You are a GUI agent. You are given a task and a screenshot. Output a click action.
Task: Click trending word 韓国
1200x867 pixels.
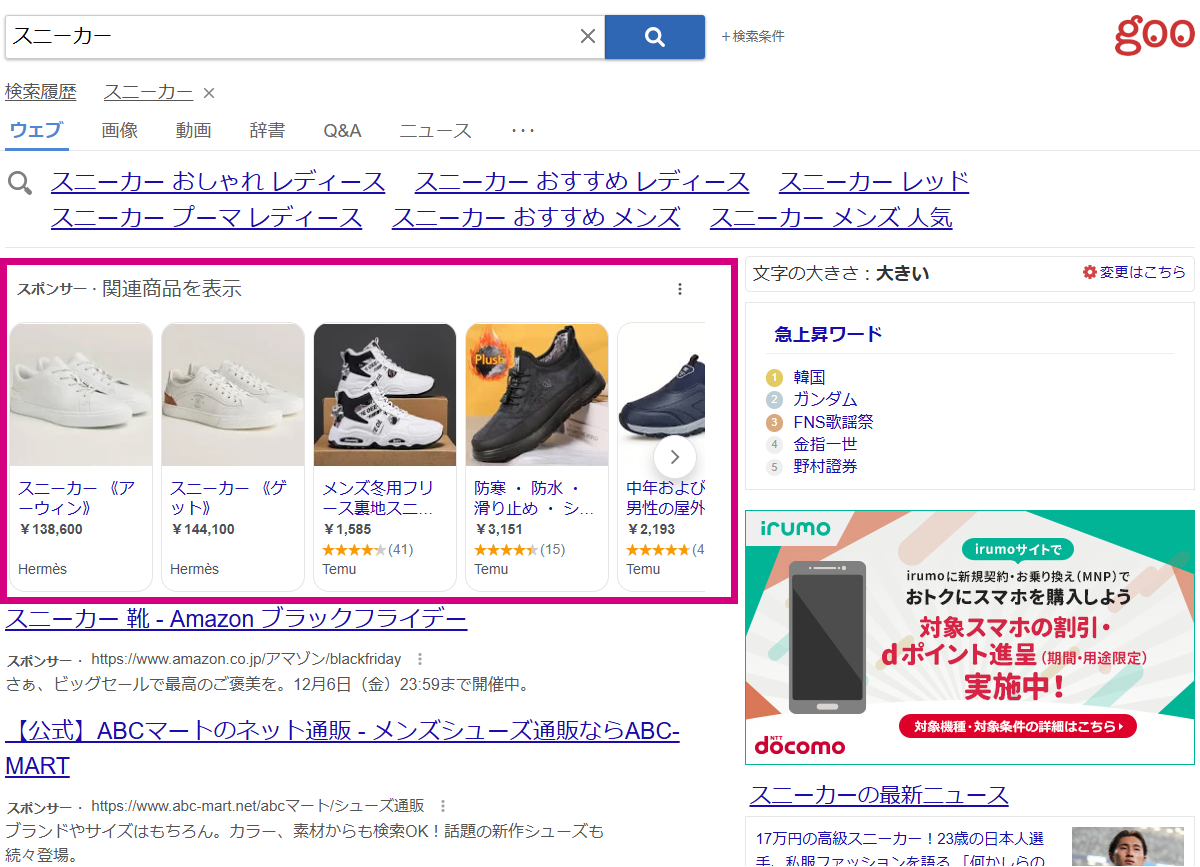[809, 377]
